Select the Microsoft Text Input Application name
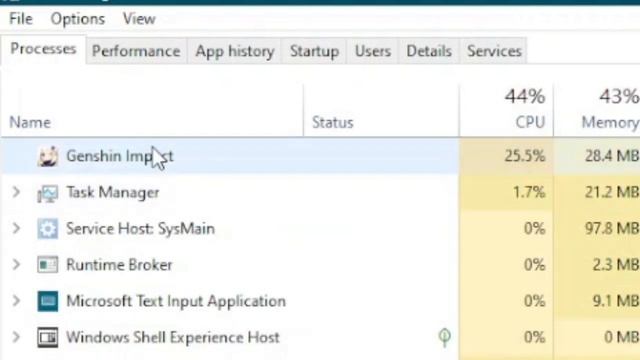Viewport: 640px width, 360px height. [x=176, y=301]
